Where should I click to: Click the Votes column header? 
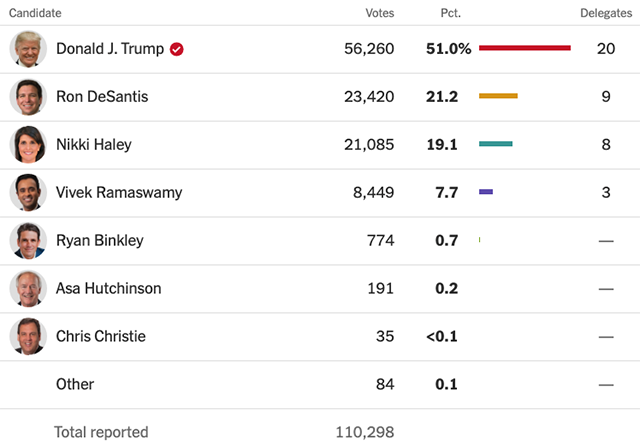coord(380,13)
